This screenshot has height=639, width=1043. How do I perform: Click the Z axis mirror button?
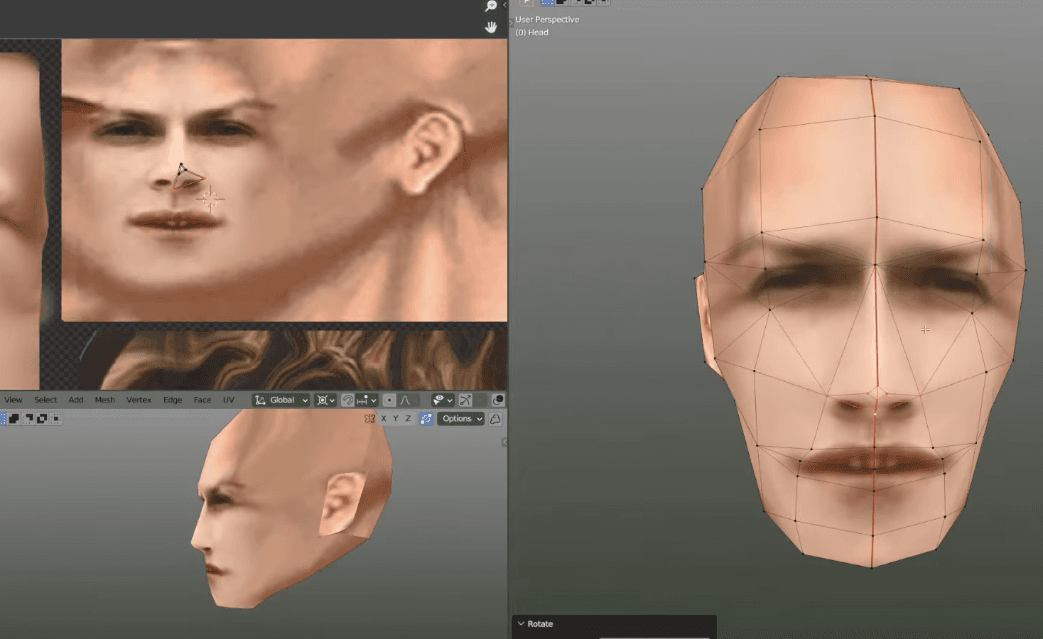(407, 419)
